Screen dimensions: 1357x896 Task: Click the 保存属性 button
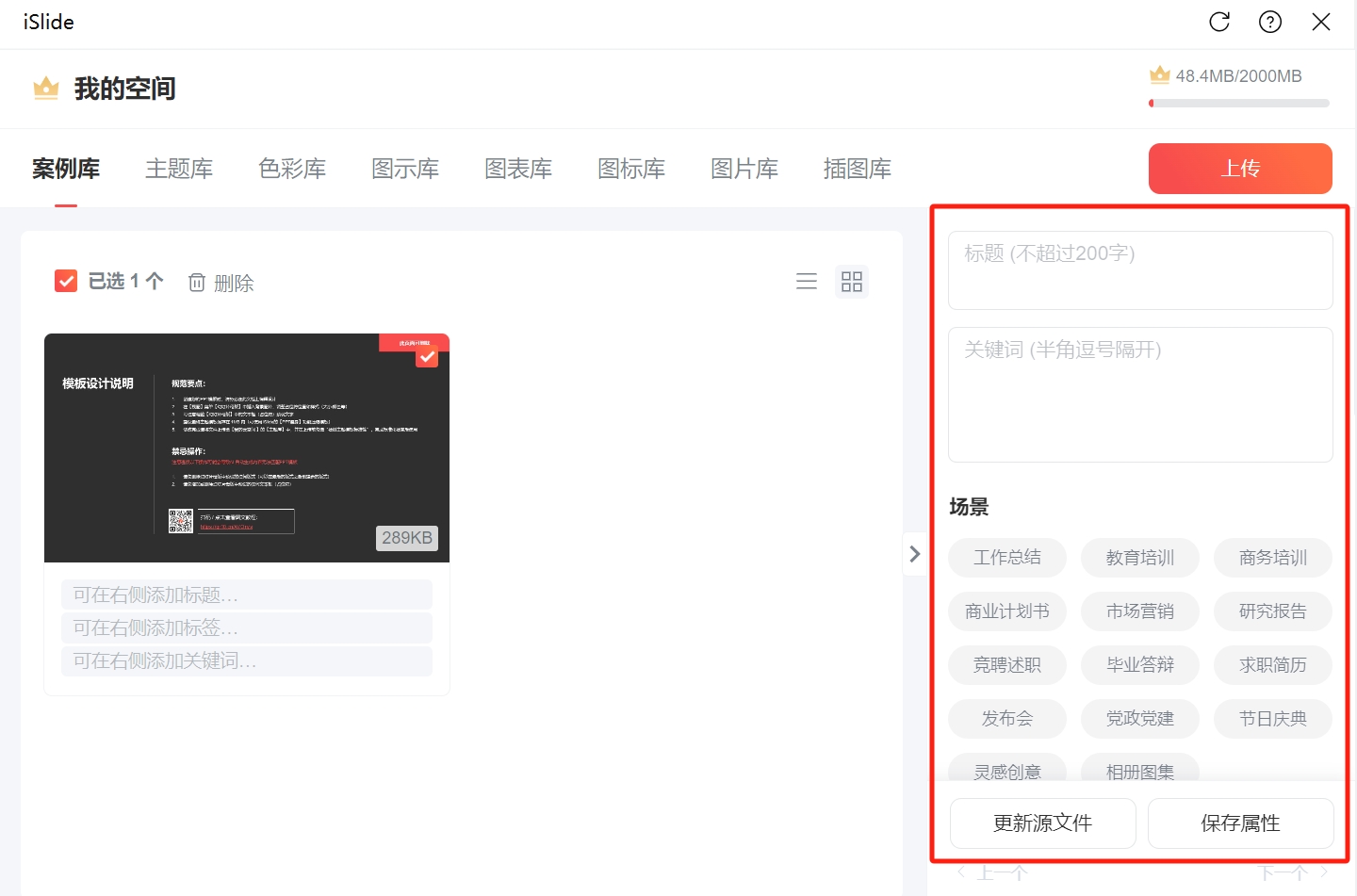coord(1240,823)
